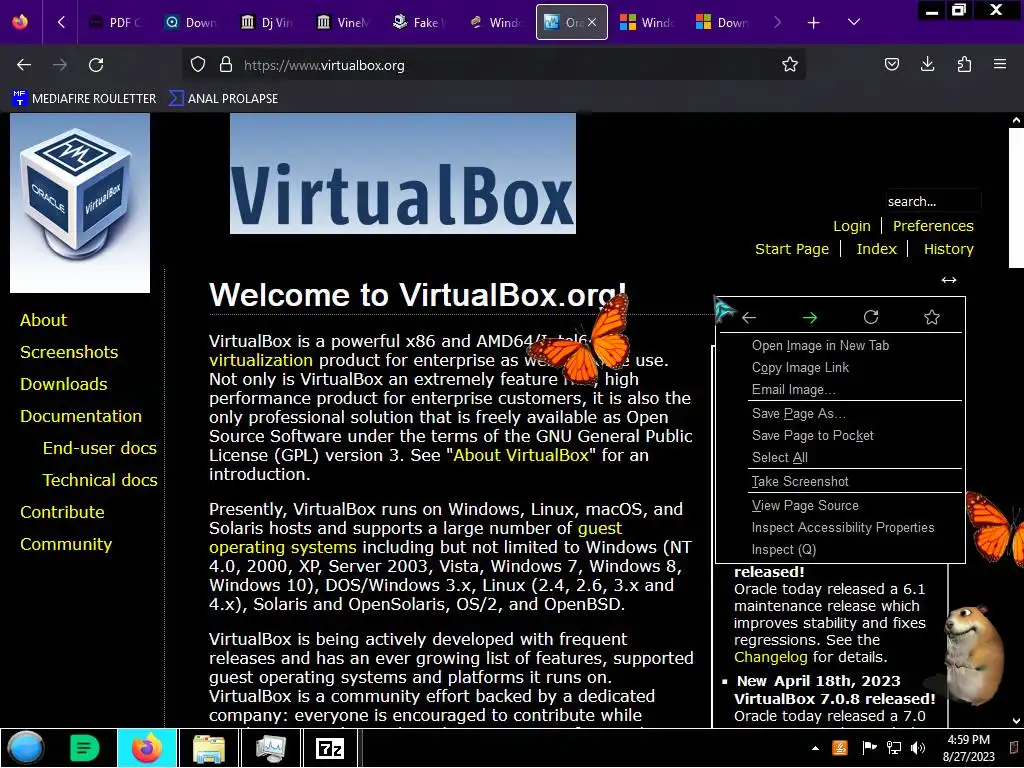
Task: Open tracking protection shield icon
Action: [x=198, y=65]
